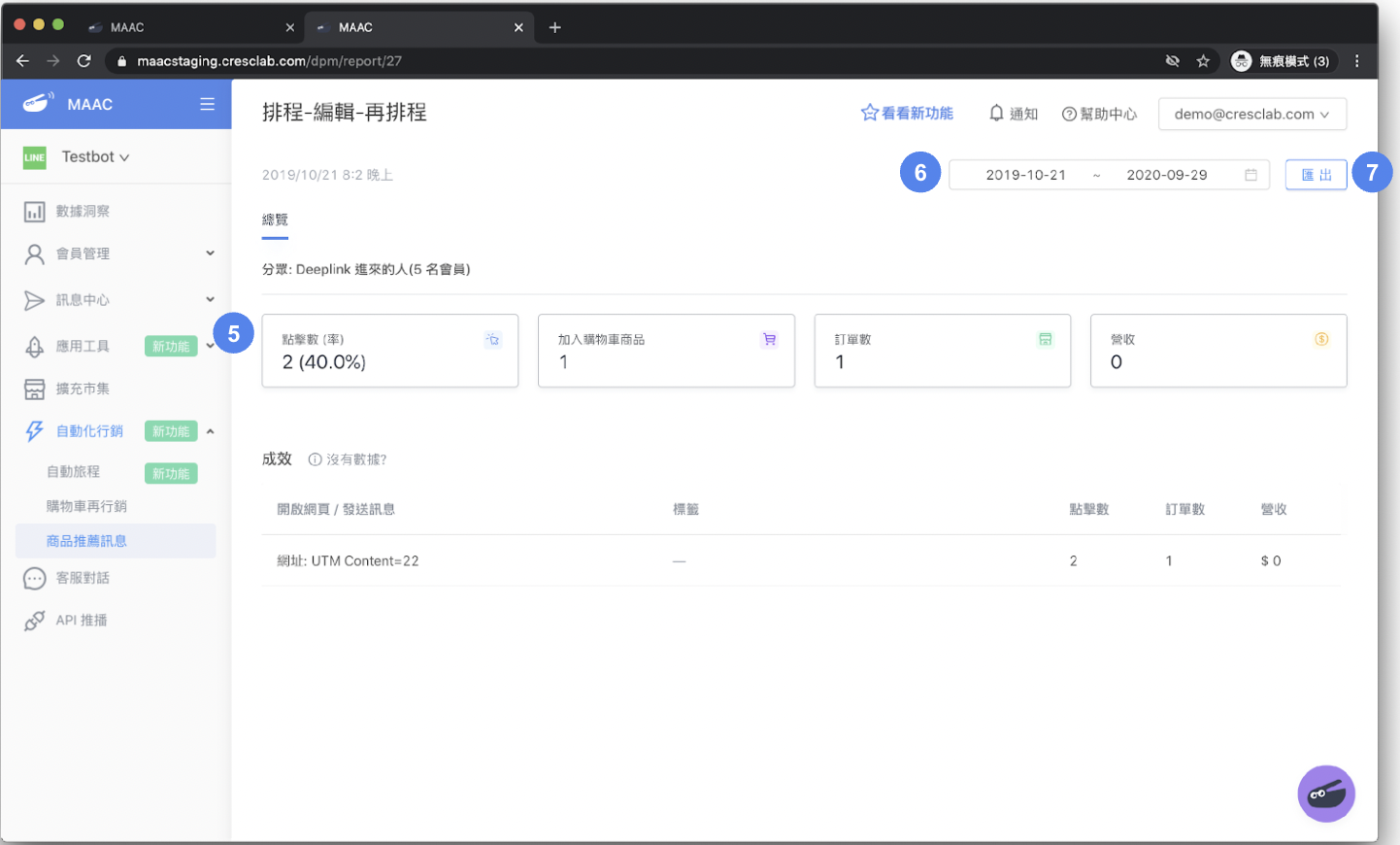Open a new browser tab with plus button
Image resolution: width=1400 pixels, height=845 pixels.
(x=555, y=27)
